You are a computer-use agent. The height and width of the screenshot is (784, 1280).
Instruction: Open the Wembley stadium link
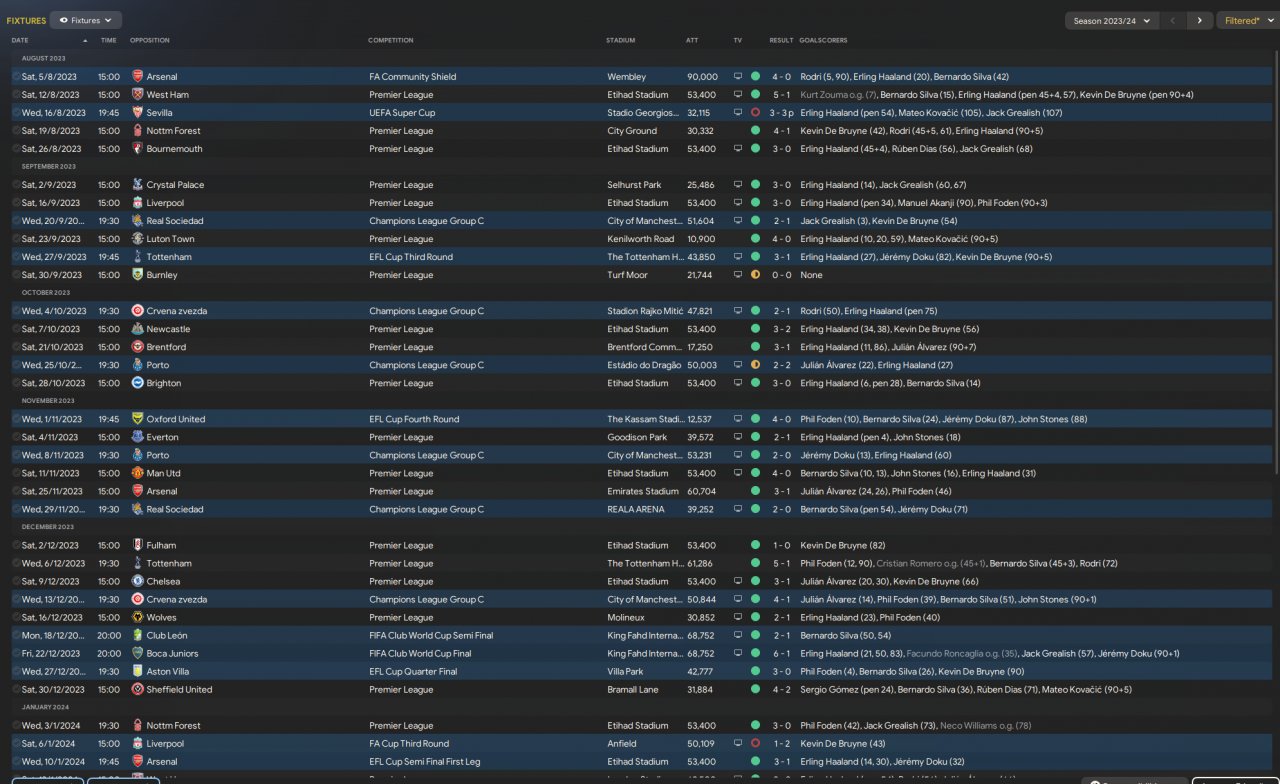point(626,77)
